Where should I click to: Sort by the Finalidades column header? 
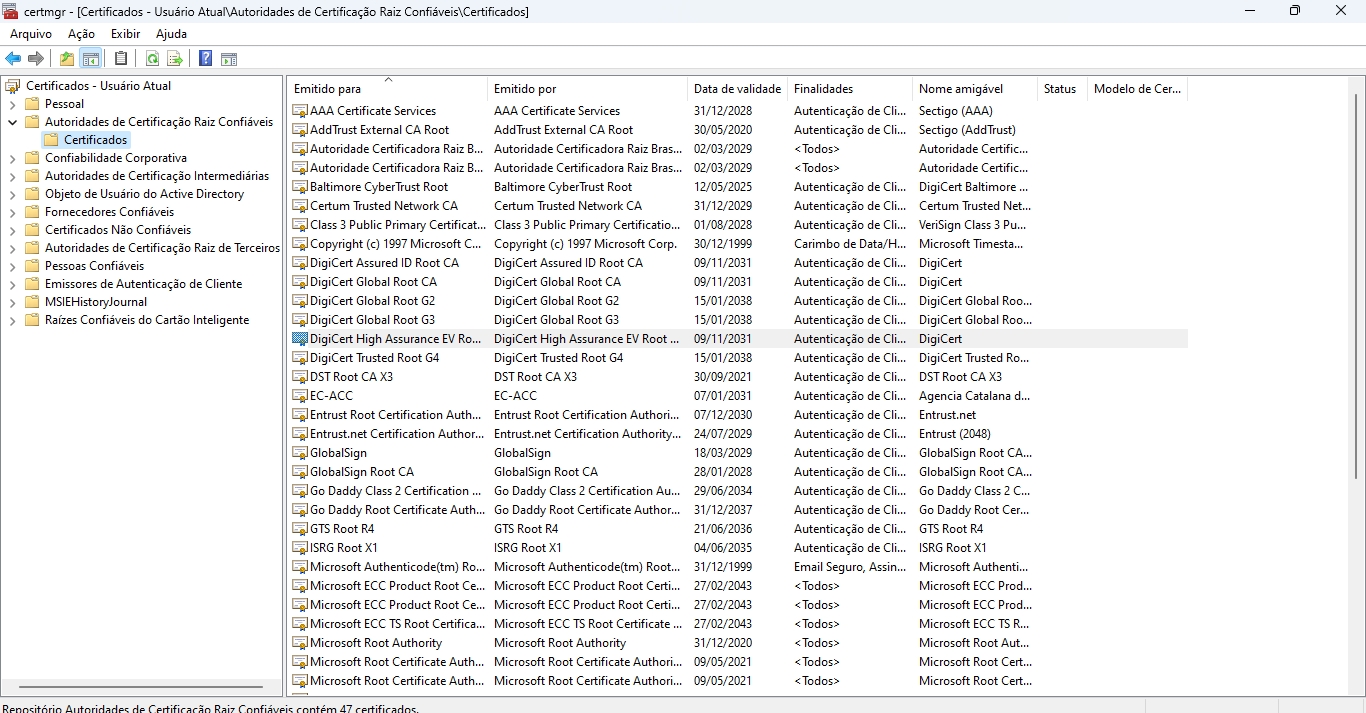point(850,89)
